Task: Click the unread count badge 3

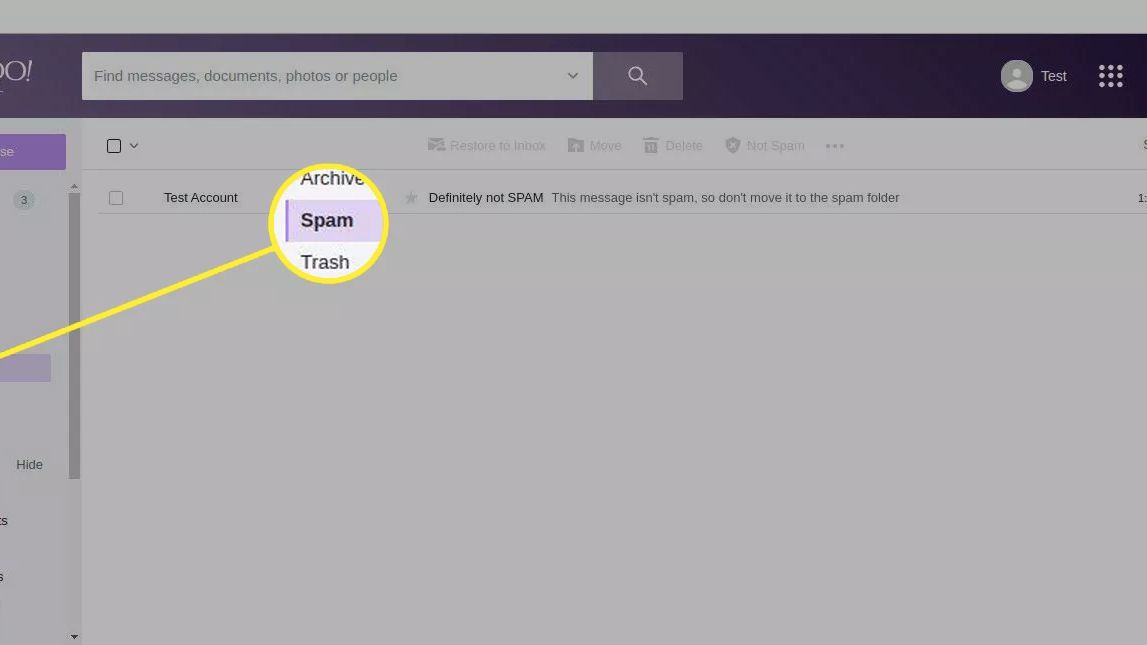Action: [23, 200]
